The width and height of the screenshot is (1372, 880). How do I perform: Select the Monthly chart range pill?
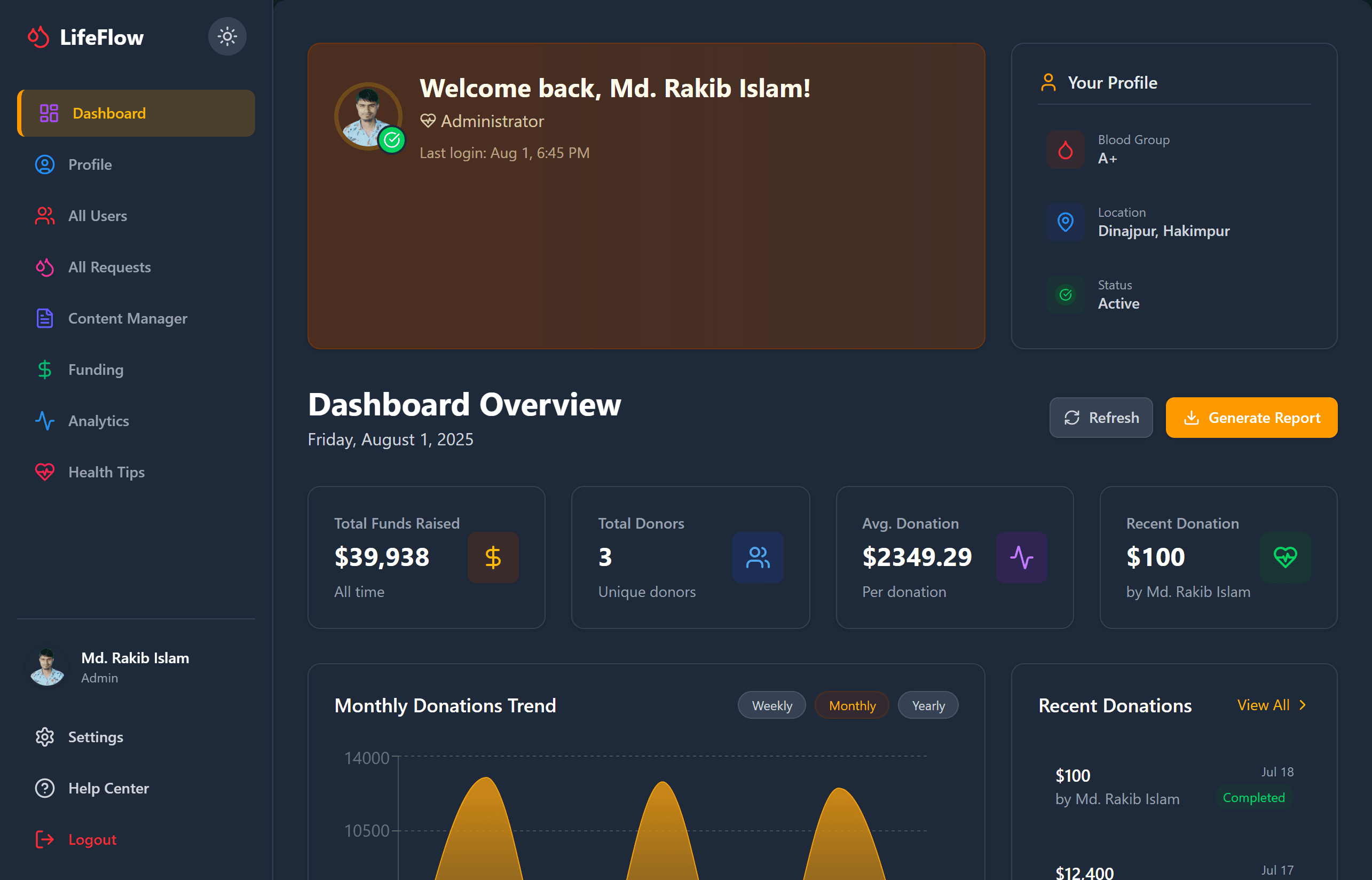point(851,706)
